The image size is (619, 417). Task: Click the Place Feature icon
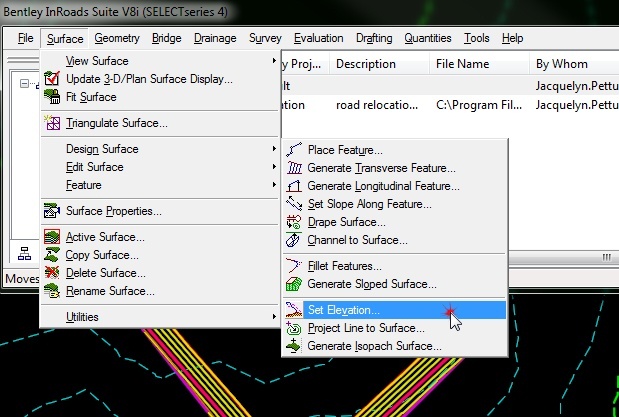(x=294, y=150)
